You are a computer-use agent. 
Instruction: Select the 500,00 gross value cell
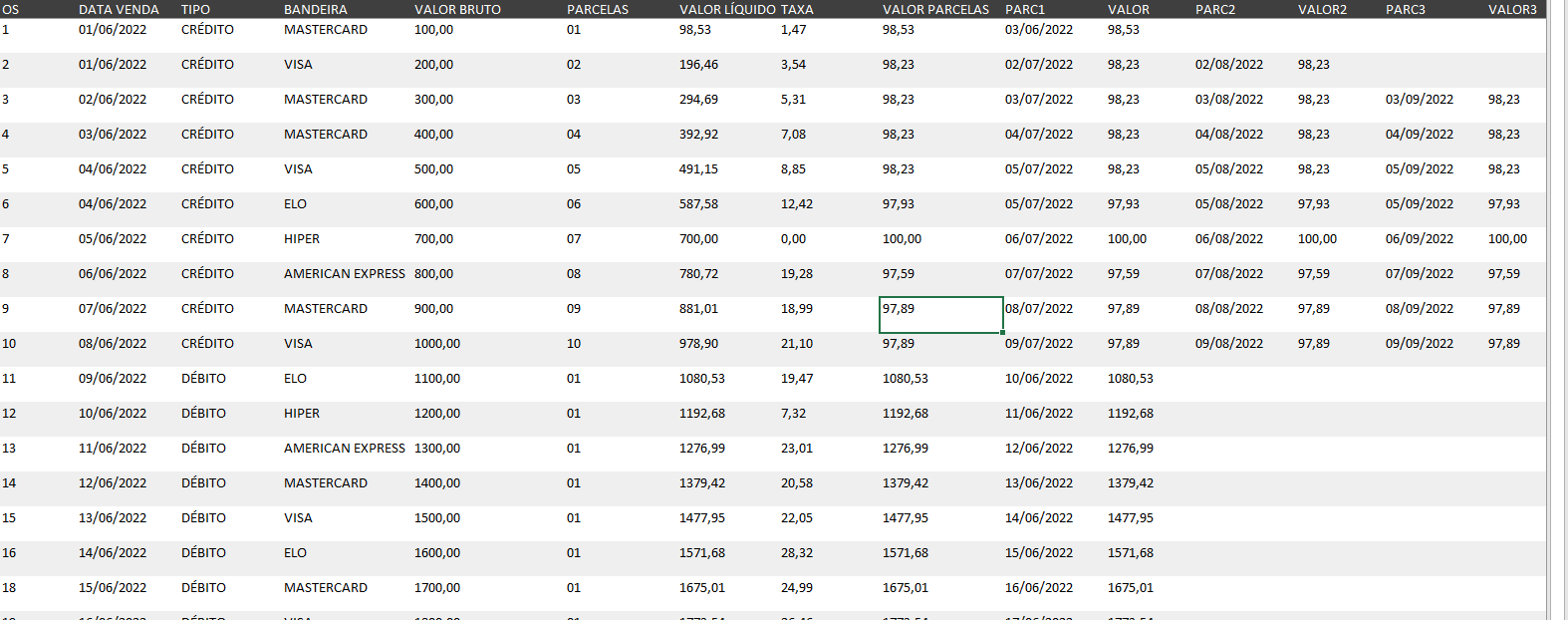click(433, 169)
